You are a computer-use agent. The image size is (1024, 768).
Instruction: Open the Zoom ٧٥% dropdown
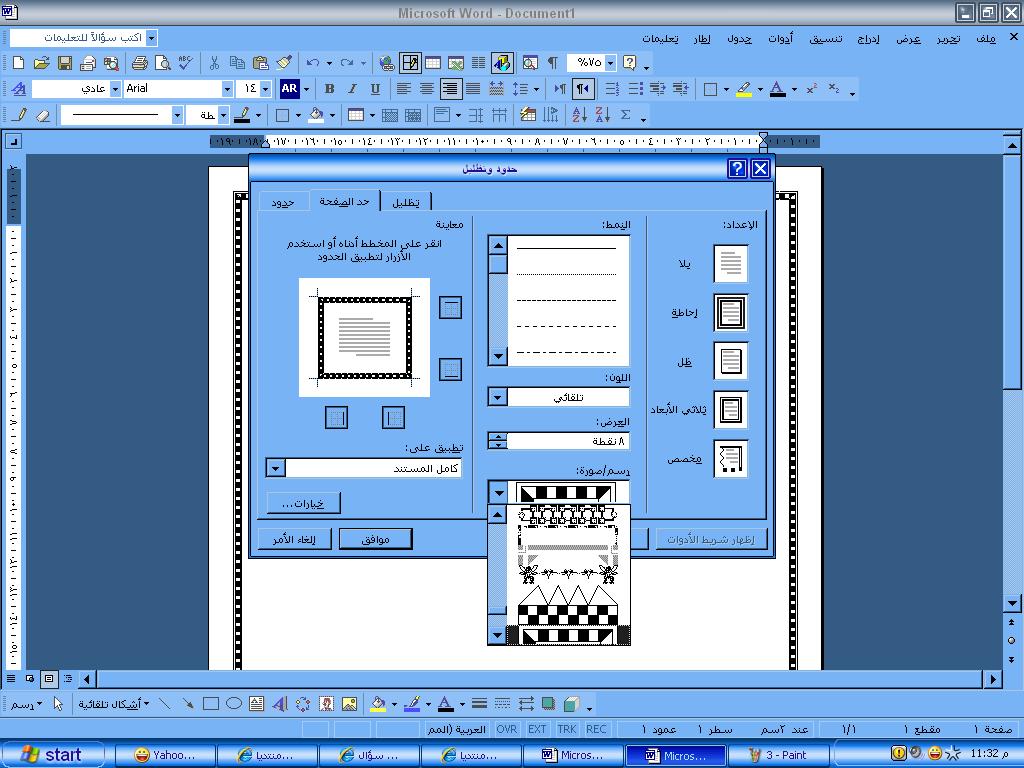[x=610, y=63]
